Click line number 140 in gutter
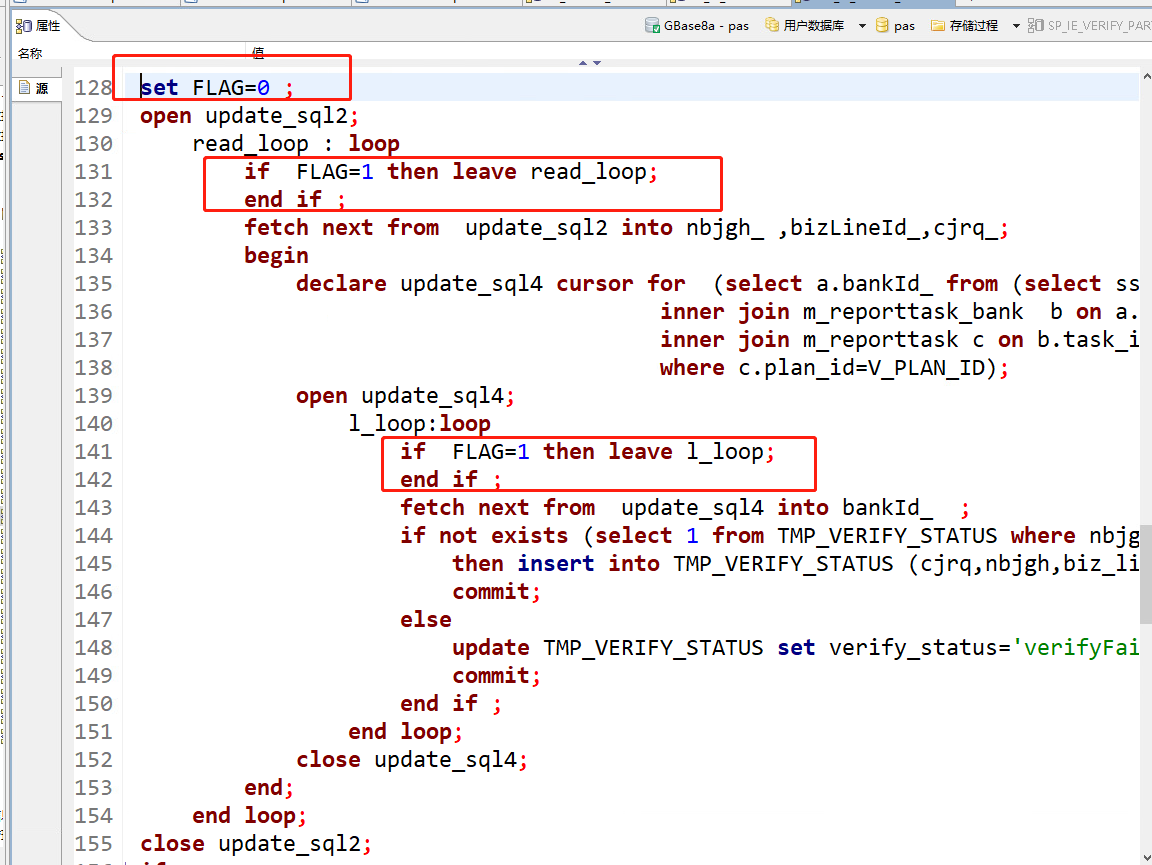This screenshot has height=865, width=1152. click(x=93, y=423)
